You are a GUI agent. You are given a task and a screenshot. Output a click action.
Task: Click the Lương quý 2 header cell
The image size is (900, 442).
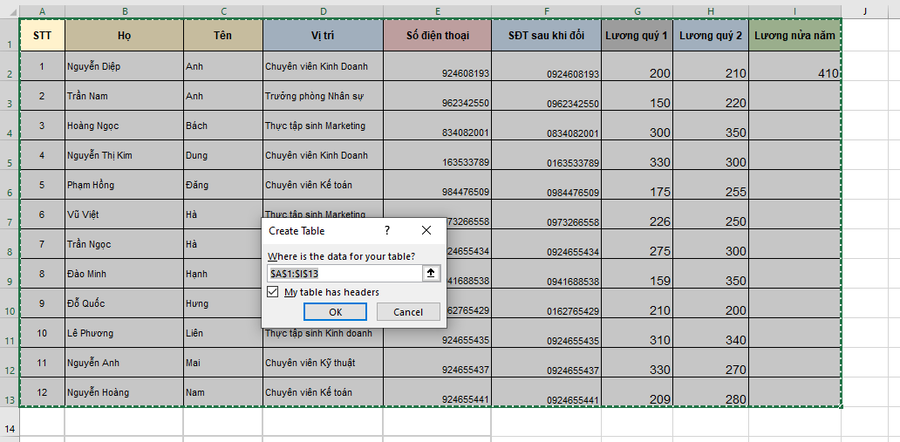point(711,36)
